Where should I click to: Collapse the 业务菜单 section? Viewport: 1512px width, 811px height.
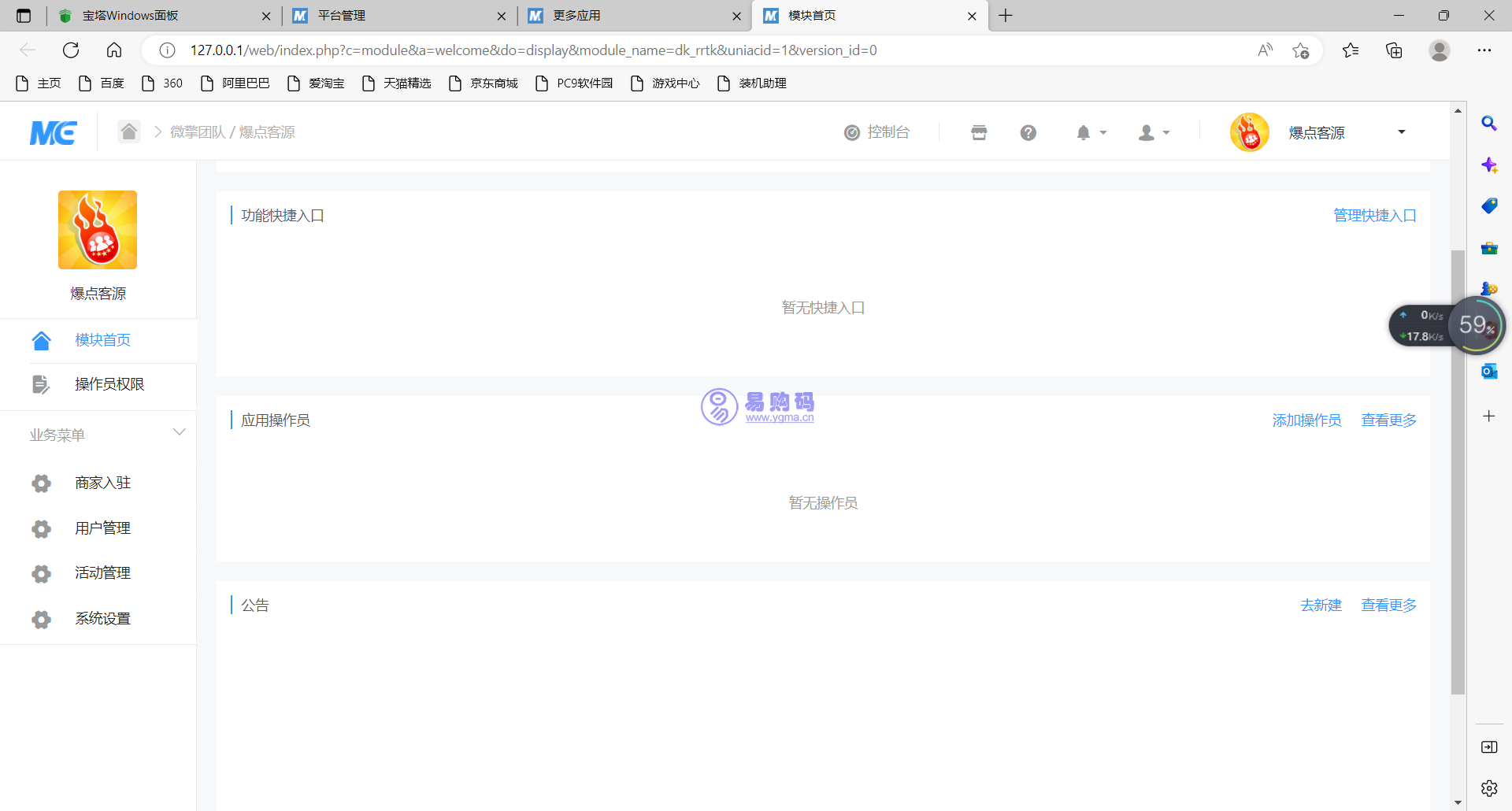pos(179,432)
